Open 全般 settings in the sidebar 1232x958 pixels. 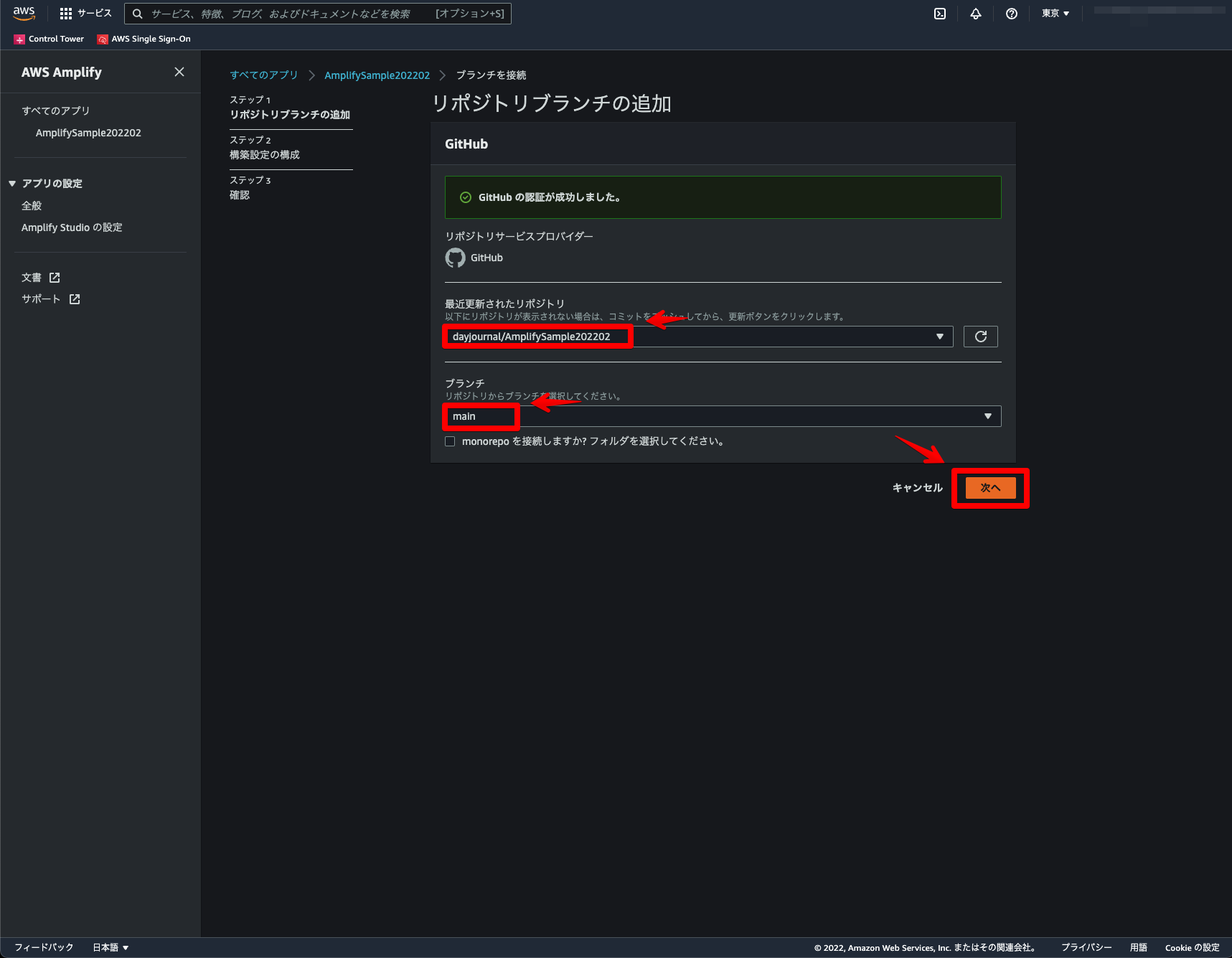[32, 206]
